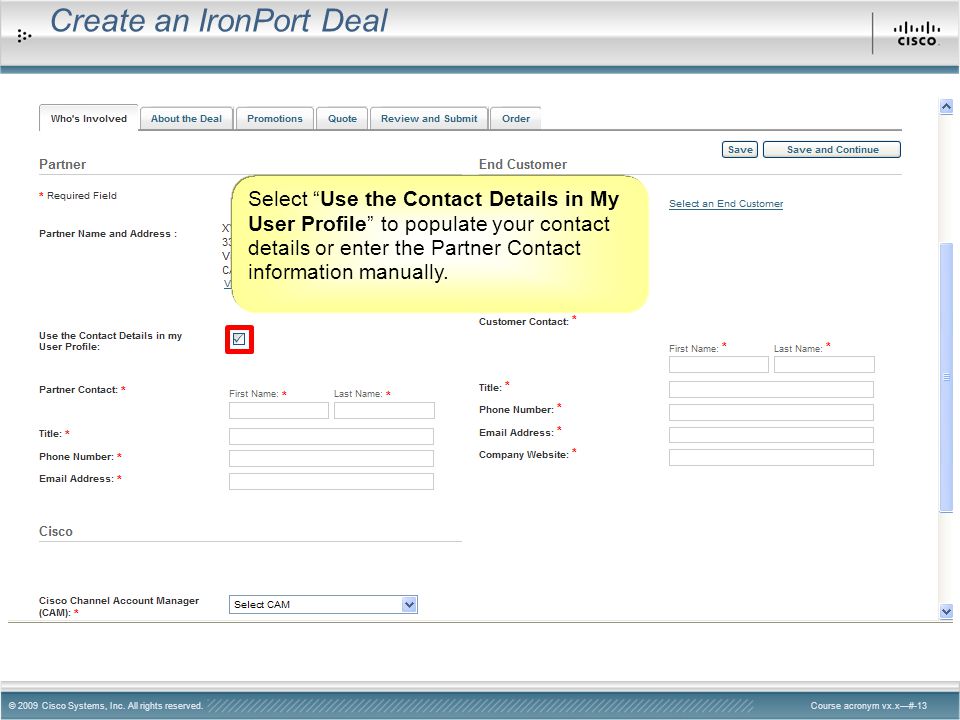The image size is (960, 720).
Task: Click the scrollbar up arrow
Action: coord(946,107)
